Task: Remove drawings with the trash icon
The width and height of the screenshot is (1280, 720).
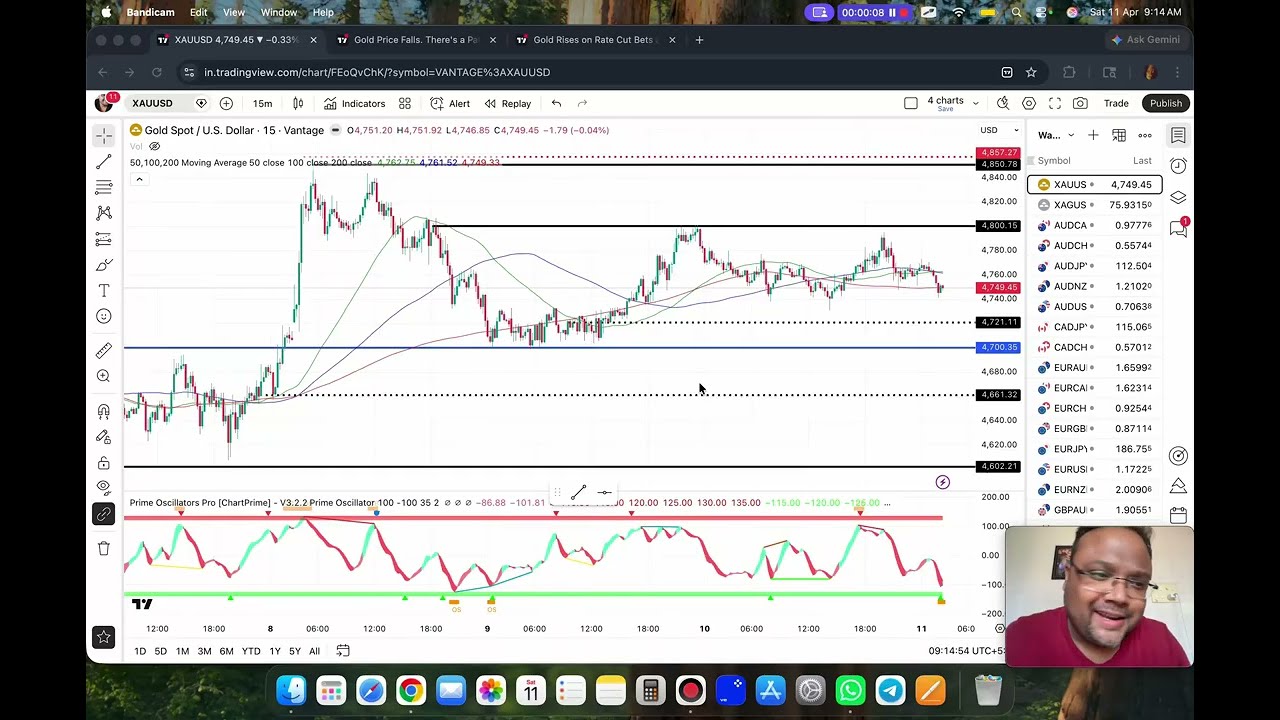Action: 104,548
